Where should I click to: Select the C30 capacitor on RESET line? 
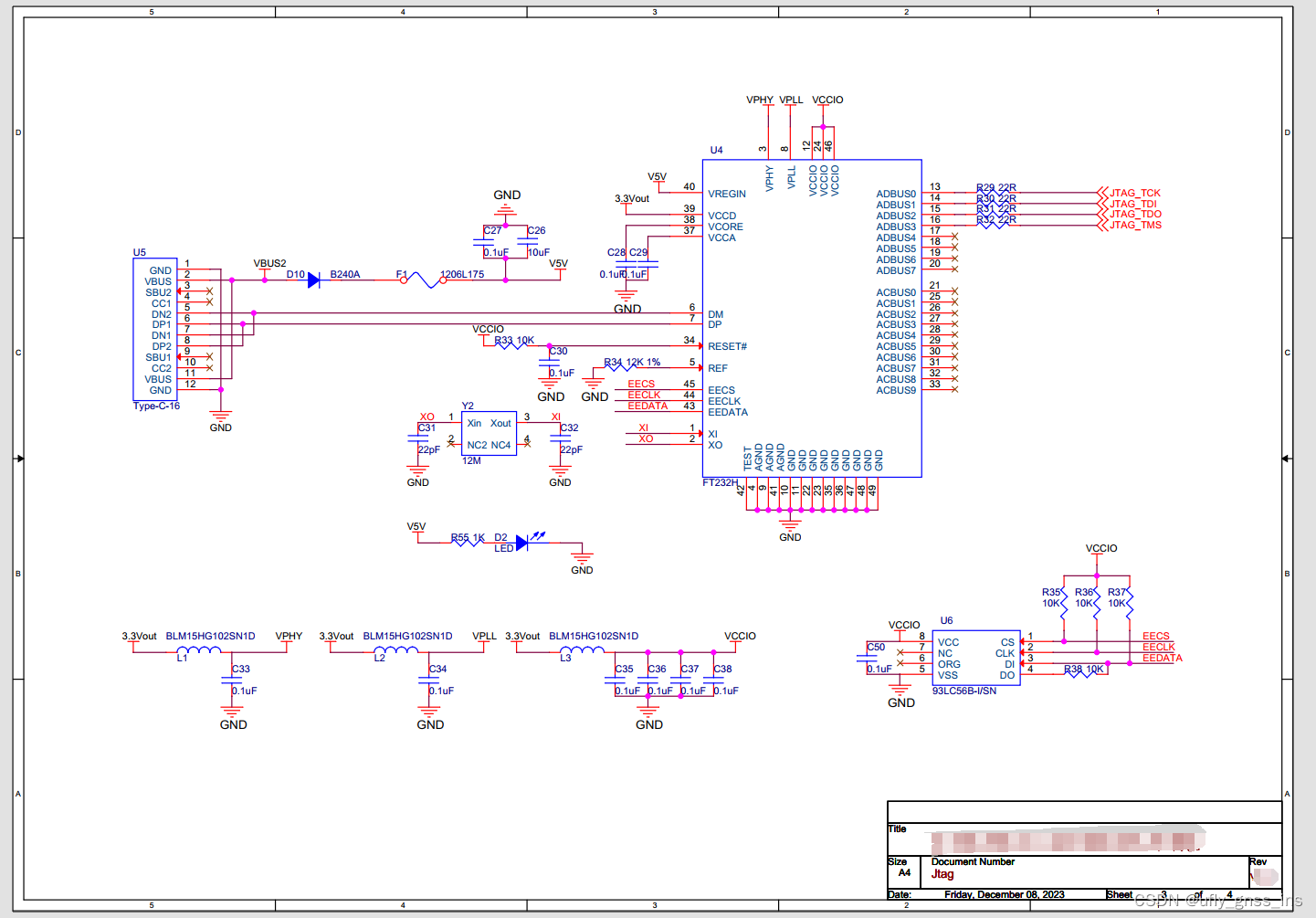(x=550, y=363)
